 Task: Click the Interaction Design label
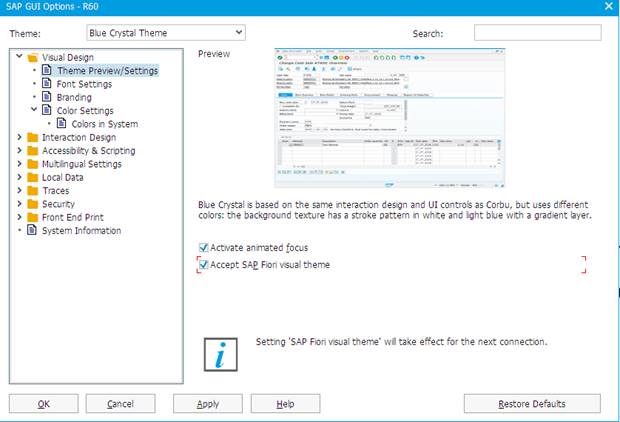point(79,138)
